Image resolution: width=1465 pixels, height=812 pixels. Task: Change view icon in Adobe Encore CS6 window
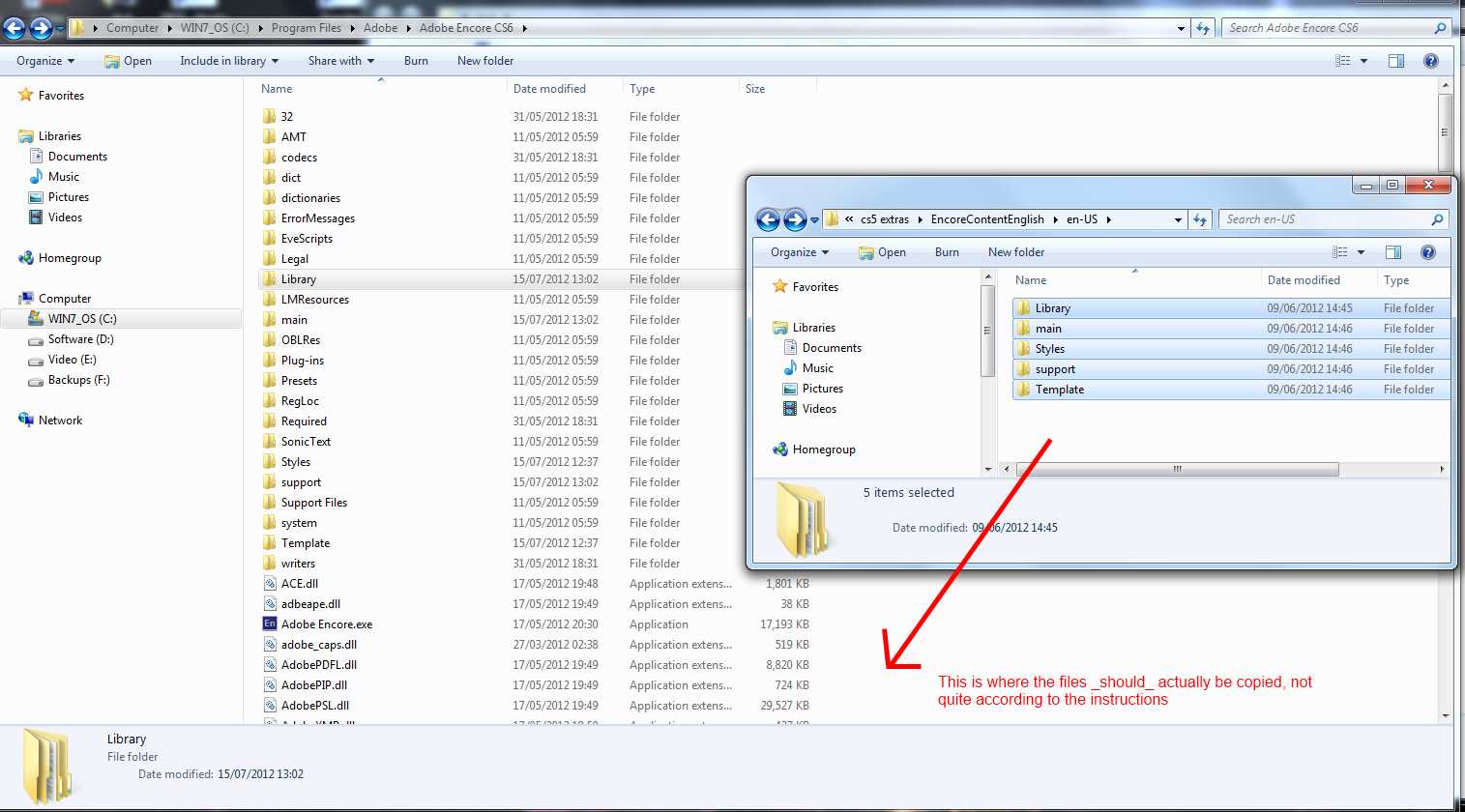[1343, 61]
